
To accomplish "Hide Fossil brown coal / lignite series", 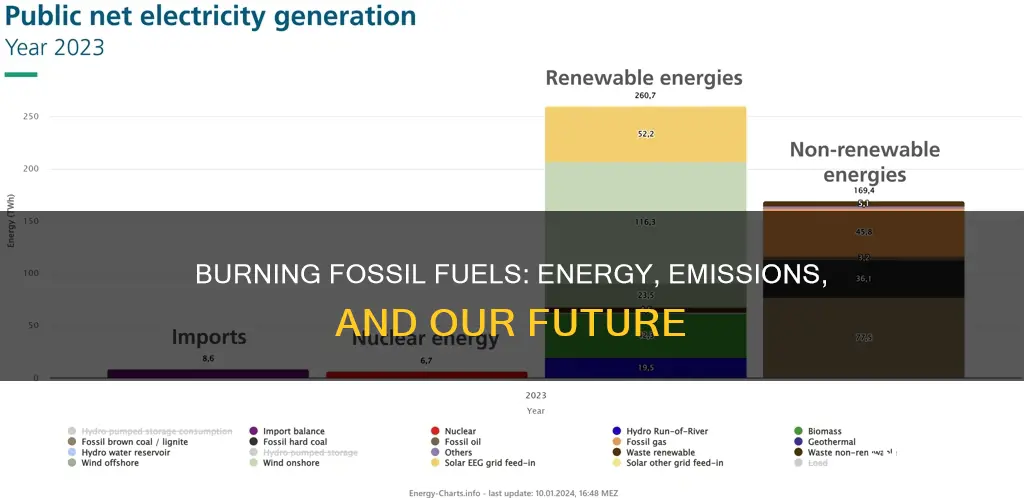I will click(x=128, y=442).
